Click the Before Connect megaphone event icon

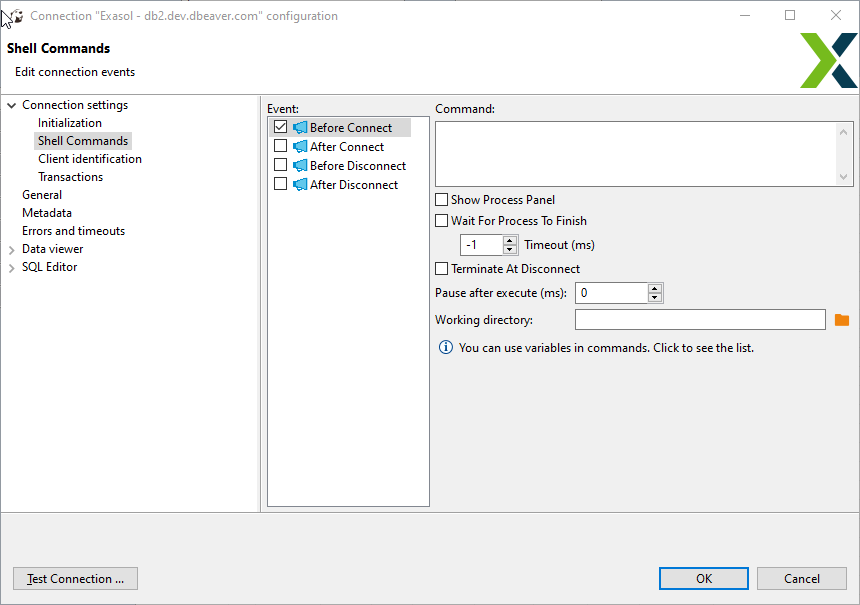[x=299, y=127]
